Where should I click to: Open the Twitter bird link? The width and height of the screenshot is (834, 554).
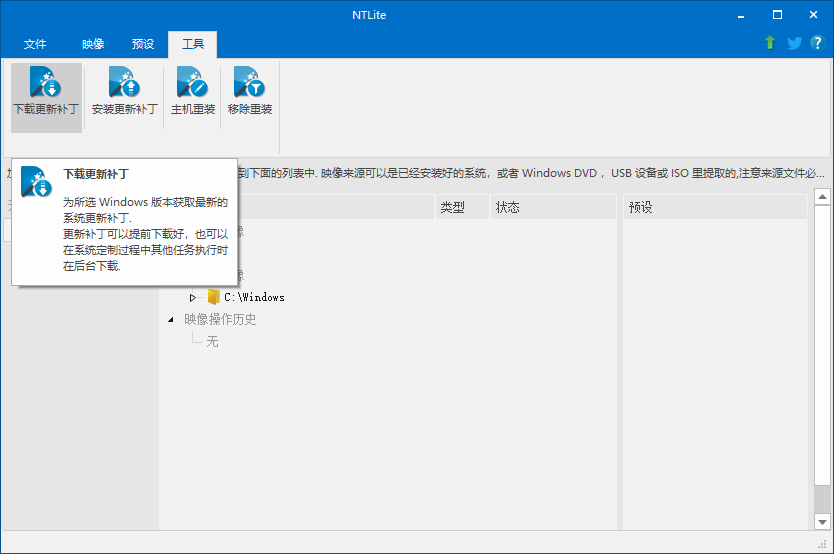[794, 43]
